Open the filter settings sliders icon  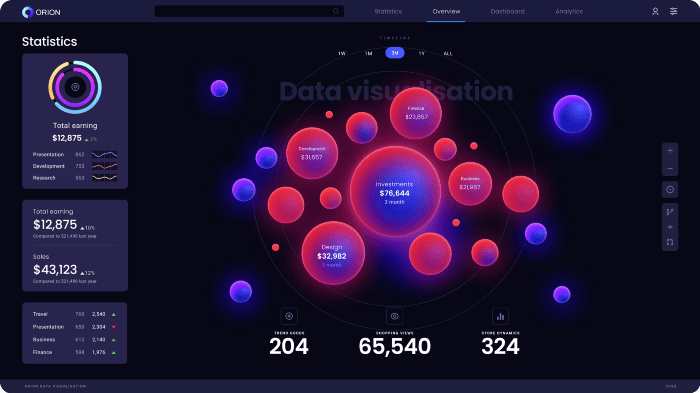pyautogui.click(x=673, y=11)
